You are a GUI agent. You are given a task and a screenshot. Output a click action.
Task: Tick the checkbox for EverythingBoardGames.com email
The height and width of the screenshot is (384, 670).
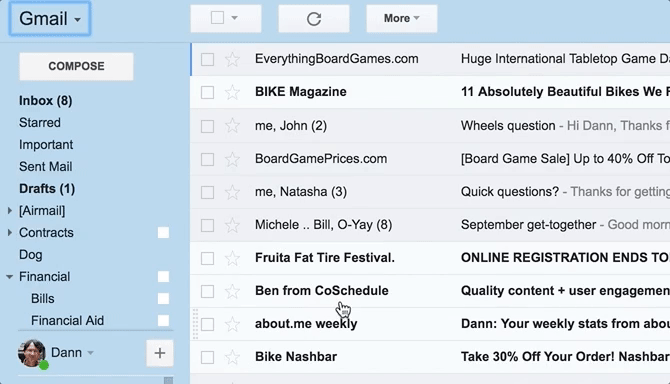[x=208, y=59]
